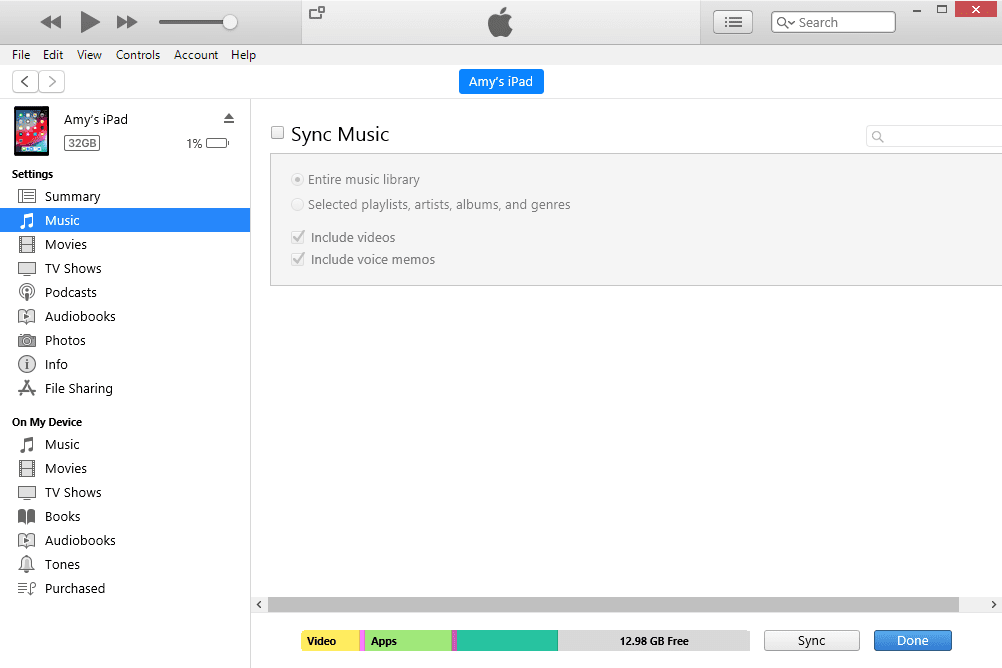Open the File menu
The height and width of the screenshot is (668, 1002).
click(21, 55)
